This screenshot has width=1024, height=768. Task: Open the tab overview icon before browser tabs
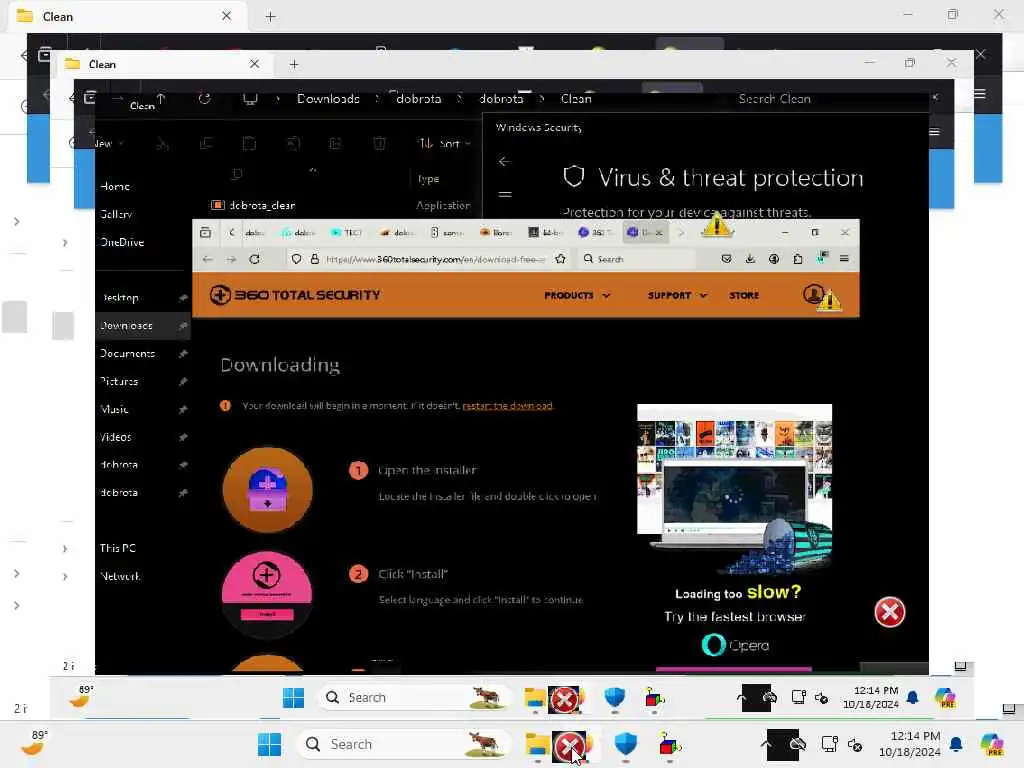[206, 232]
